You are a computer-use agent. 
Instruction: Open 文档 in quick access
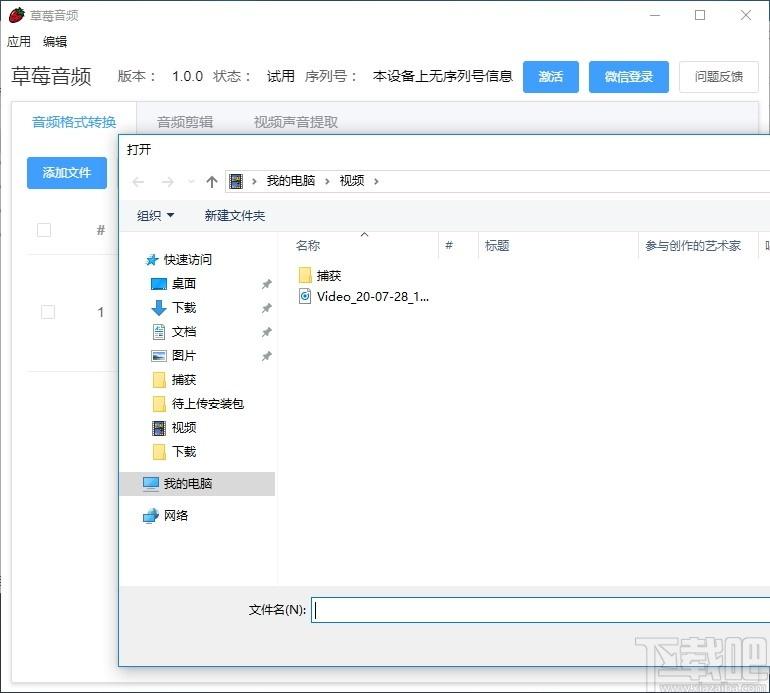coord(184,332)
